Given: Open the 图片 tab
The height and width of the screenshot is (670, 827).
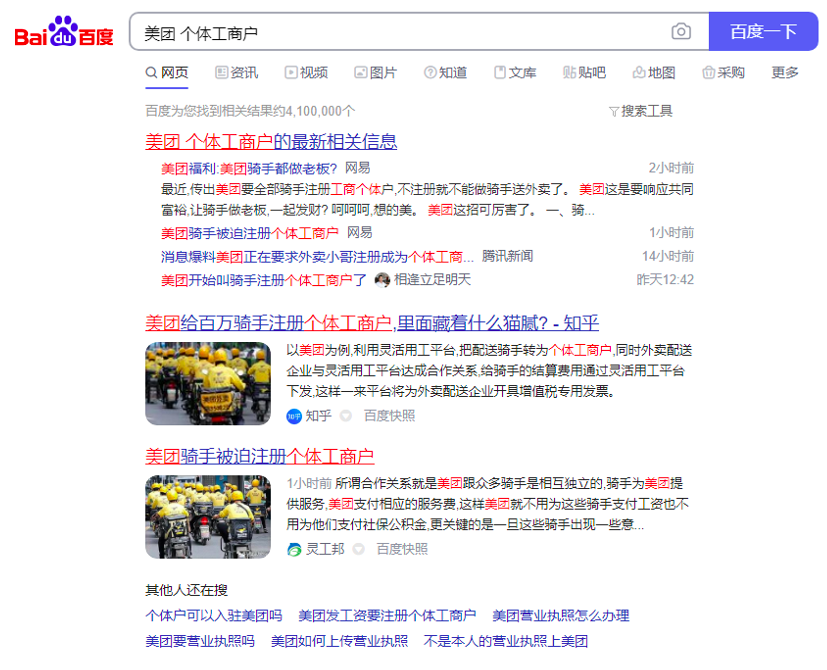Looking at the screenshot, I should [375, 73].
